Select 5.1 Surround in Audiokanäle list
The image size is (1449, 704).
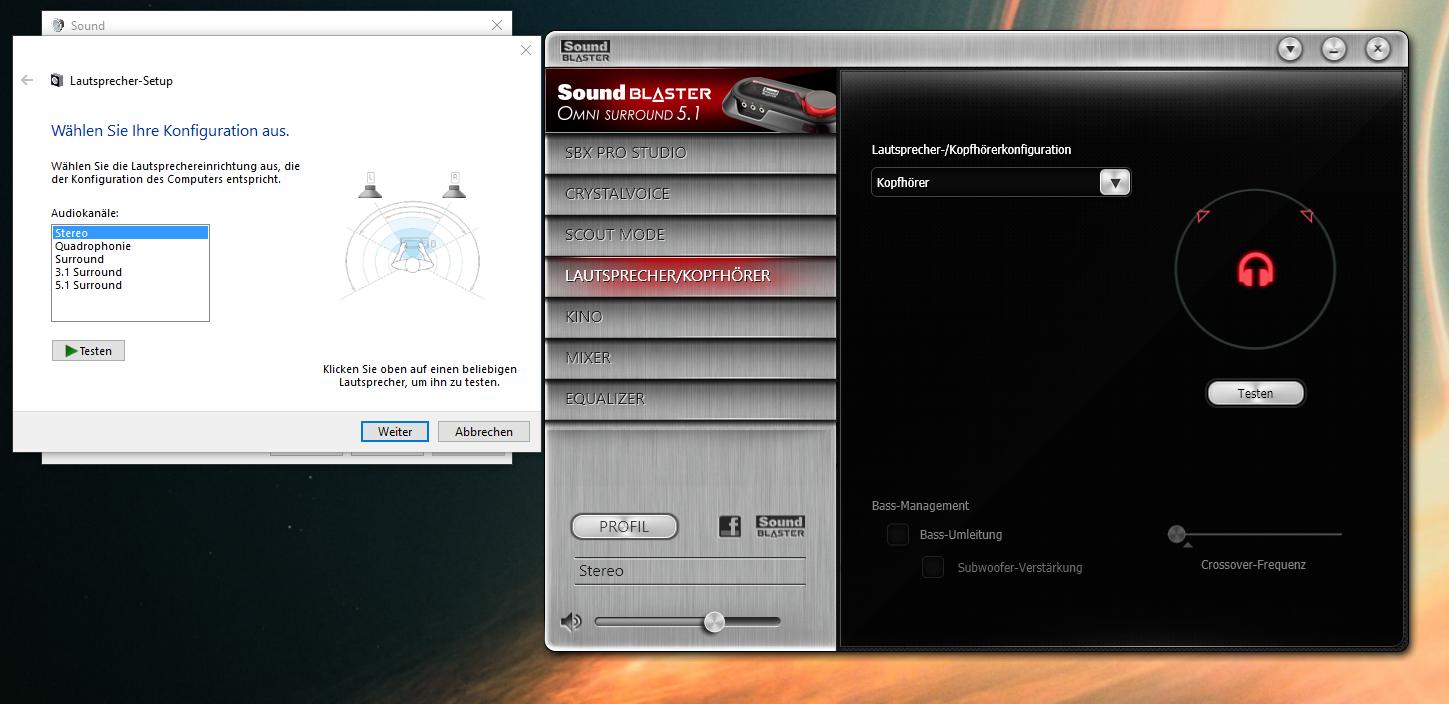(x=130, y=285)
